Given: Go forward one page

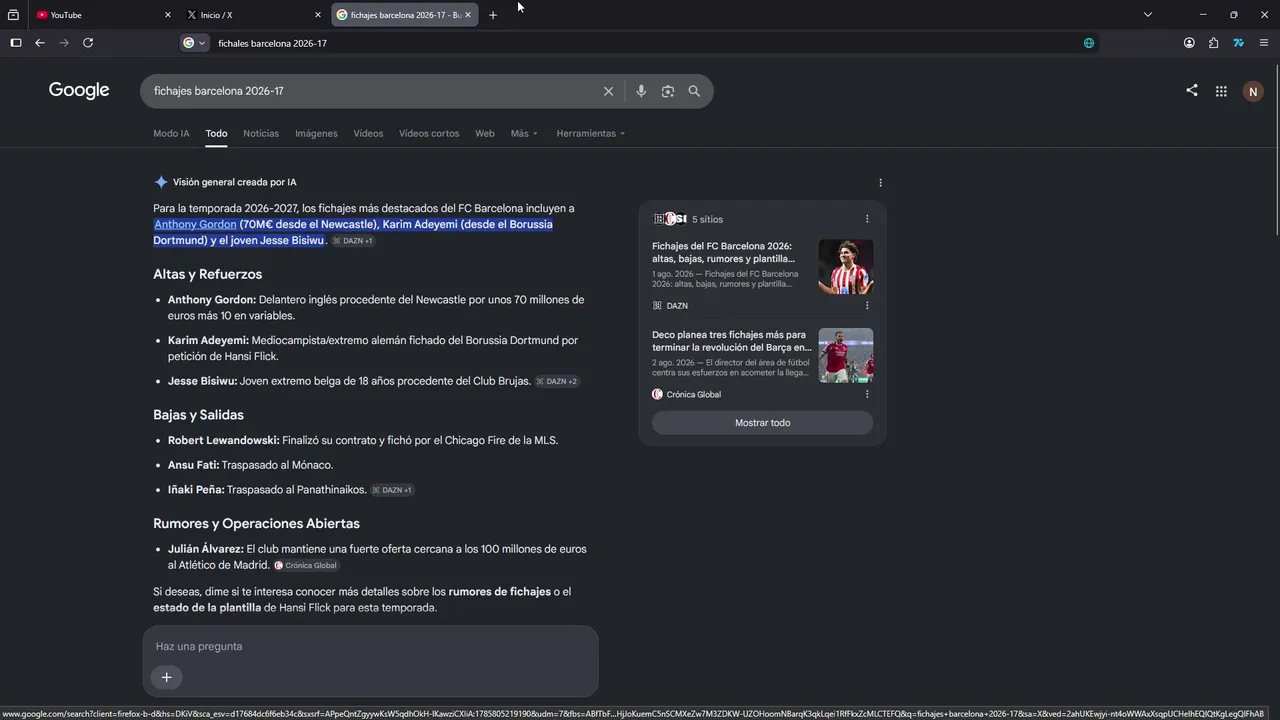Looking at the screenshot, I should pos(64,43).
